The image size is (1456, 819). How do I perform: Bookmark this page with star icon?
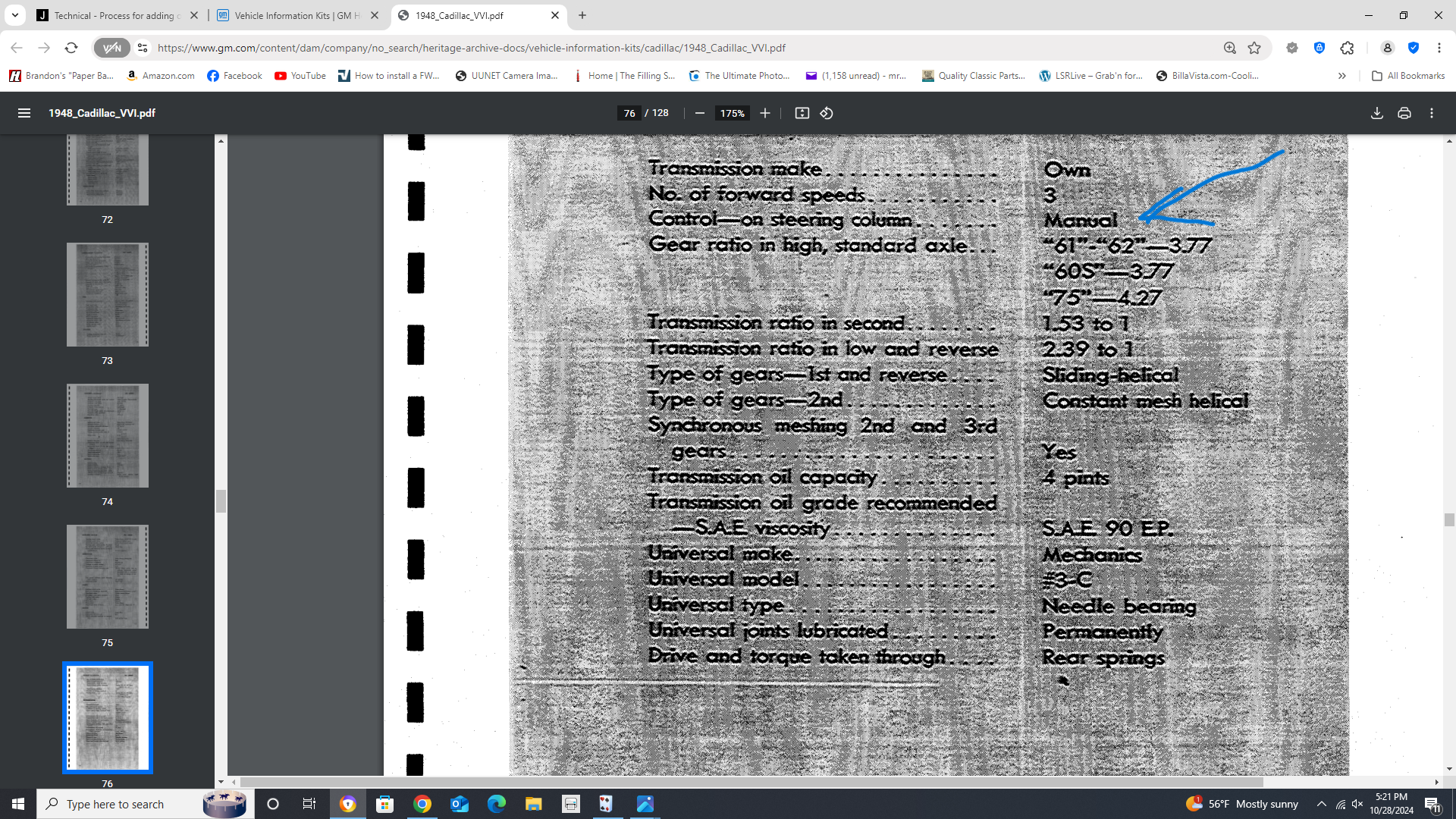1254,48
